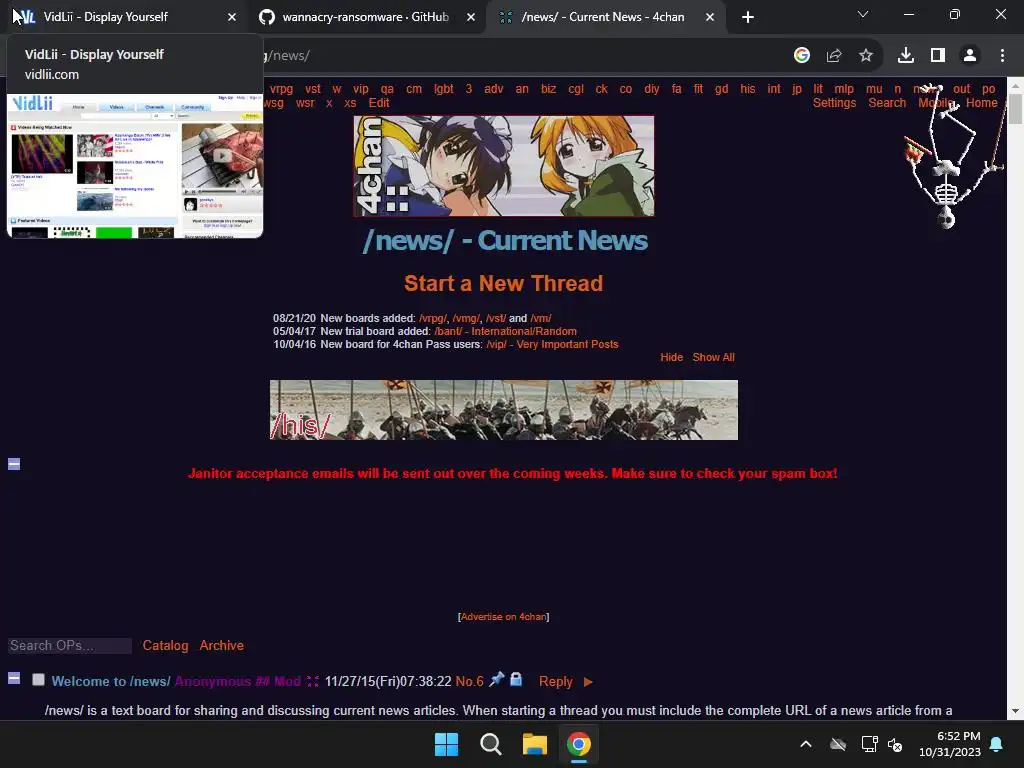Go to diy board link
Viewport: 1024px width, 768px height.
pos(652,89)
